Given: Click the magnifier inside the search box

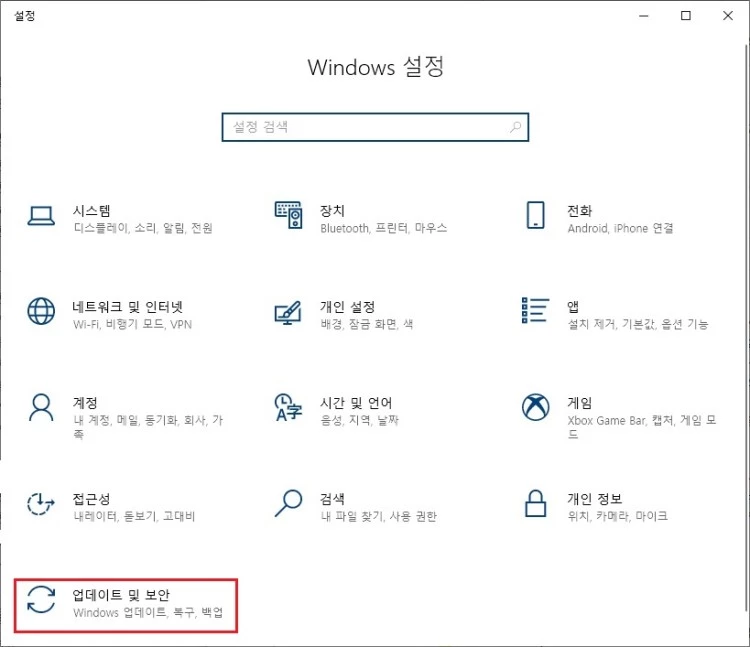Looking at the screenshot, I should click(x=515, y=127).
